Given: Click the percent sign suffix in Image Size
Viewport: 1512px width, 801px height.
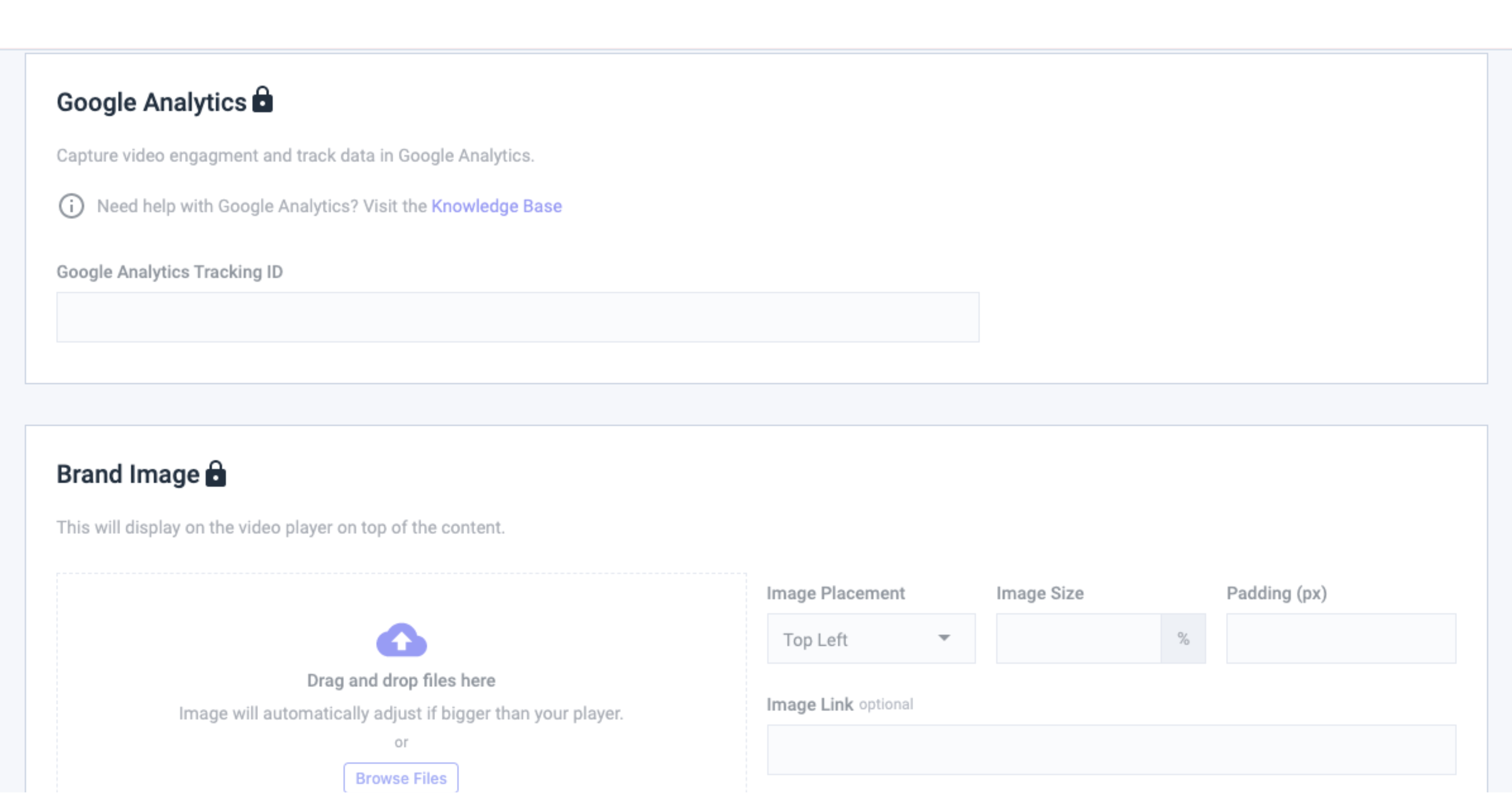Looking at the screenshot, I should pos(1183,639).
